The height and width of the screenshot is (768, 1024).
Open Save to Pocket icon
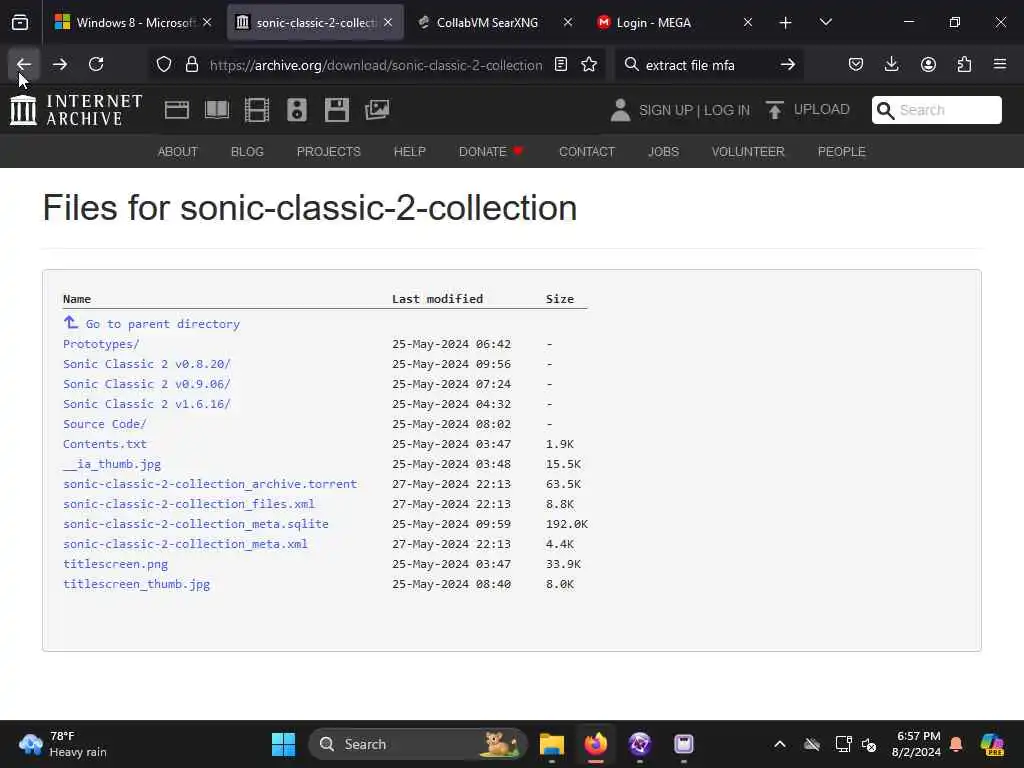click(x=856, y=64)
